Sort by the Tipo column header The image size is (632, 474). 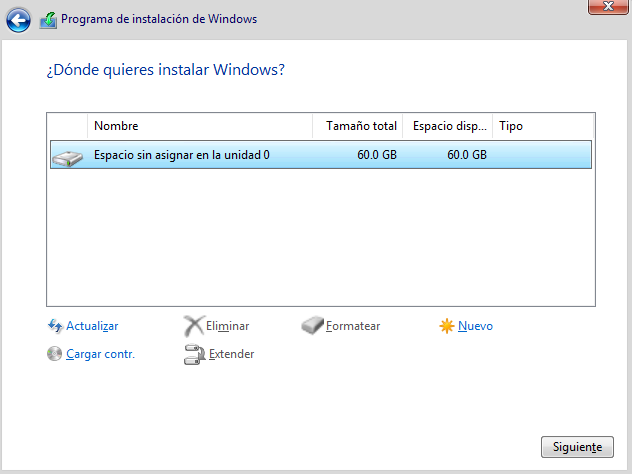(x=543, y=126)
